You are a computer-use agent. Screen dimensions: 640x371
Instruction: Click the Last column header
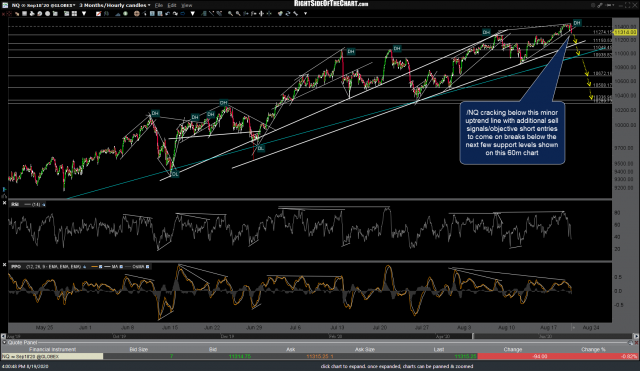pyautogui.click(x=439, y=349)
